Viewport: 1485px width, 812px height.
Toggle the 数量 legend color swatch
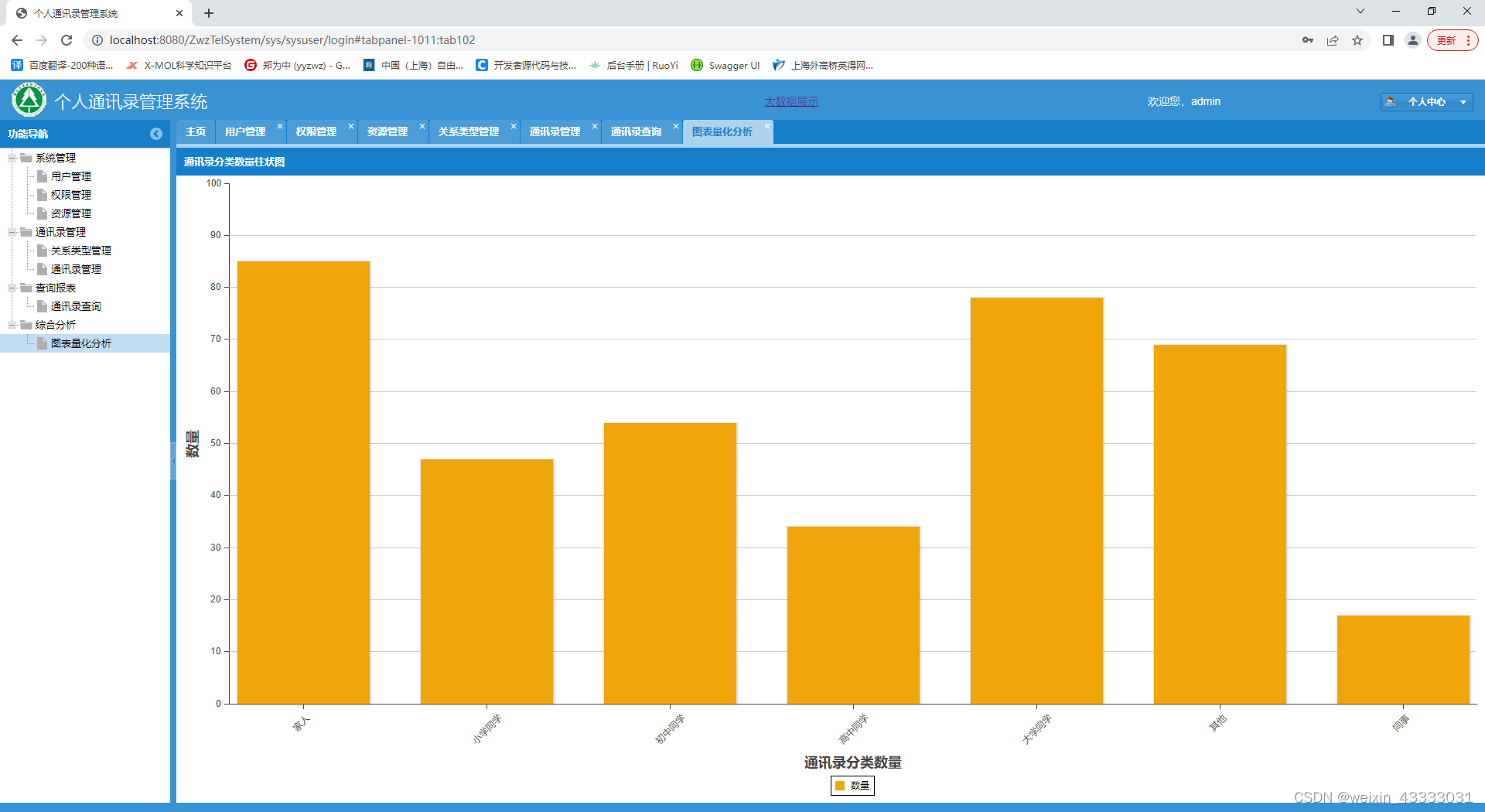[x=840, y=786]
